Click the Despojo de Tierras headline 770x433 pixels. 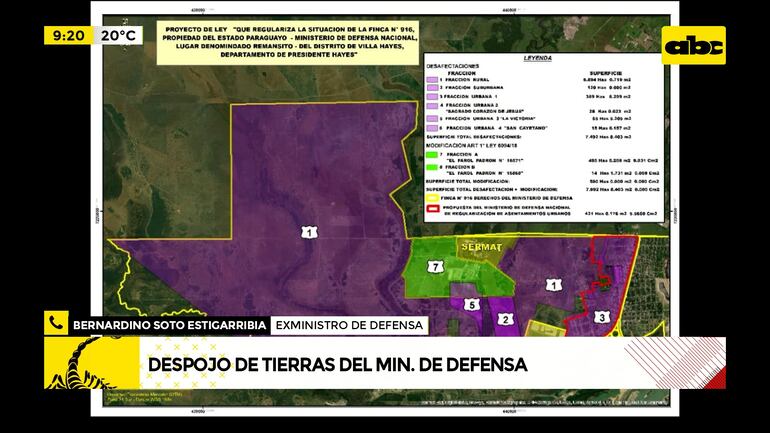coord(338,364)
